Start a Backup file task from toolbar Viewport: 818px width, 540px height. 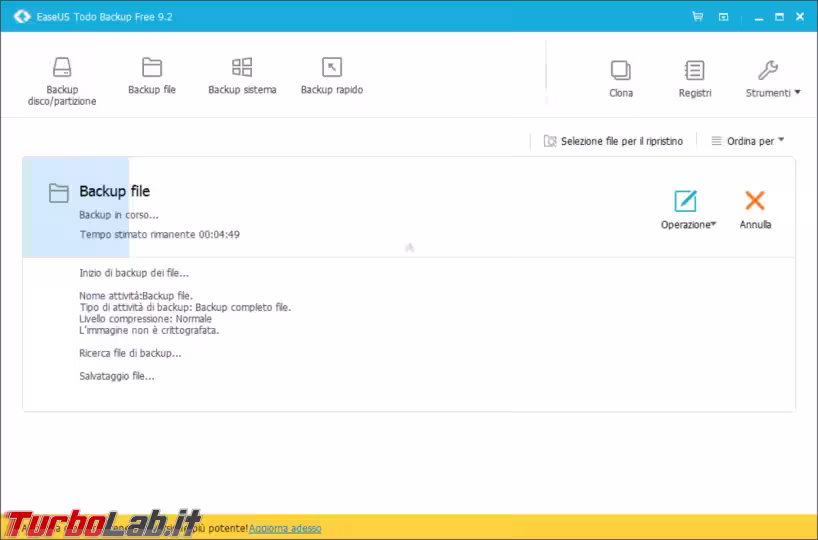pos(152,76)
